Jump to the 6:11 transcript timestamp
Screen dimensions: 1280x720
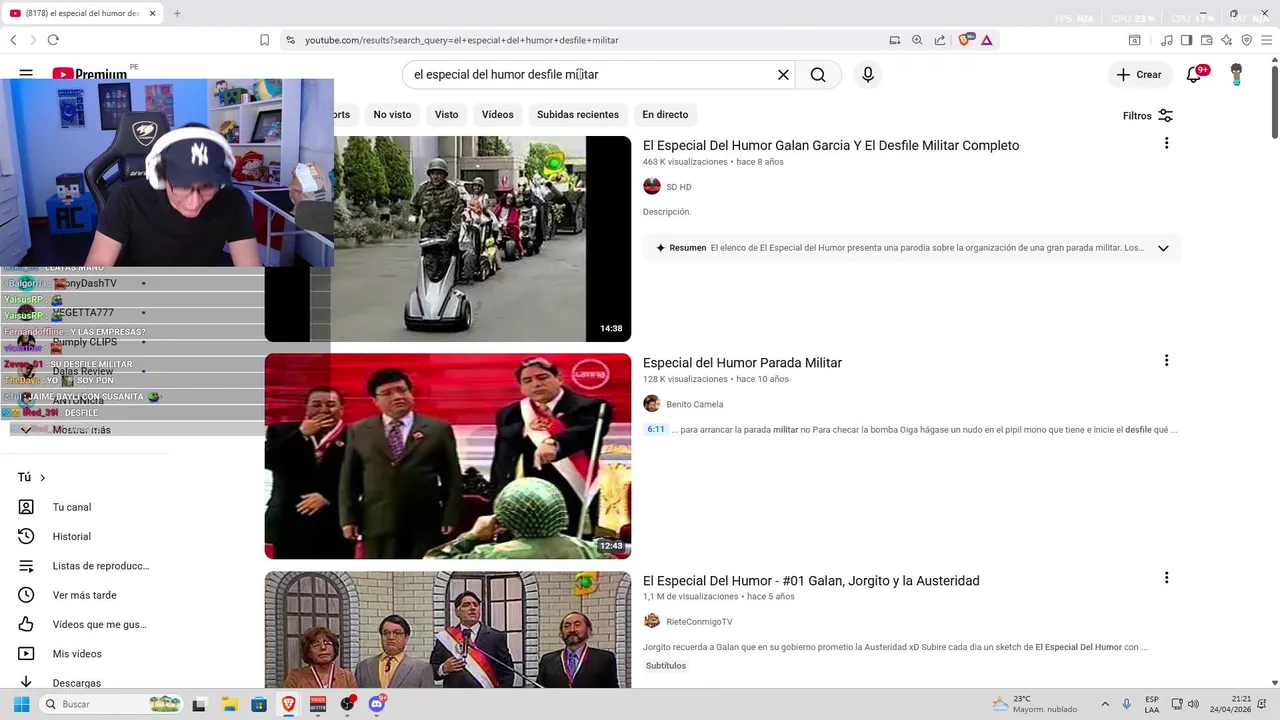(x=656, y=429)
